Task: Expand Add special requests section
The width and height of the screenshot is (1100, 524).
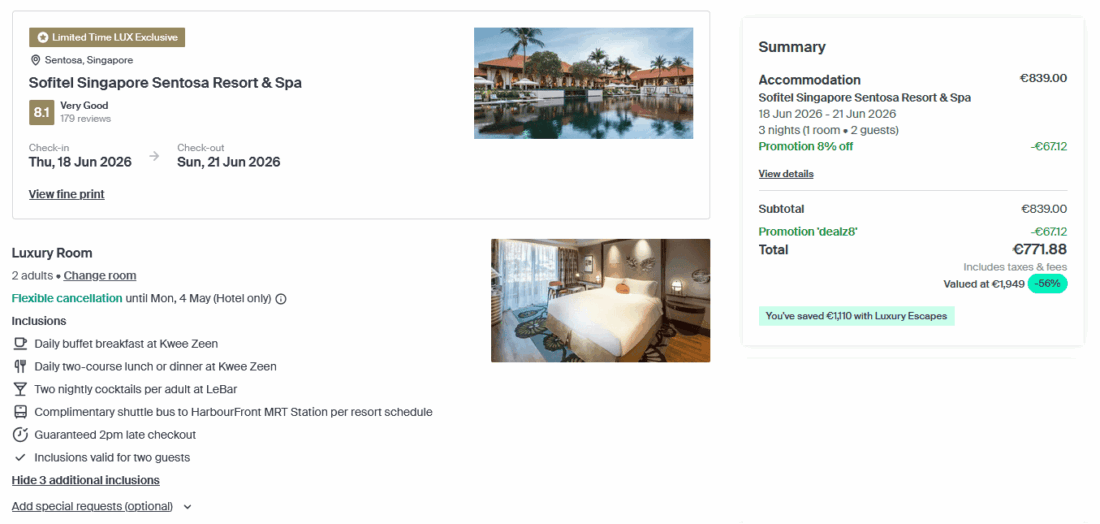Action: point(101,506)
